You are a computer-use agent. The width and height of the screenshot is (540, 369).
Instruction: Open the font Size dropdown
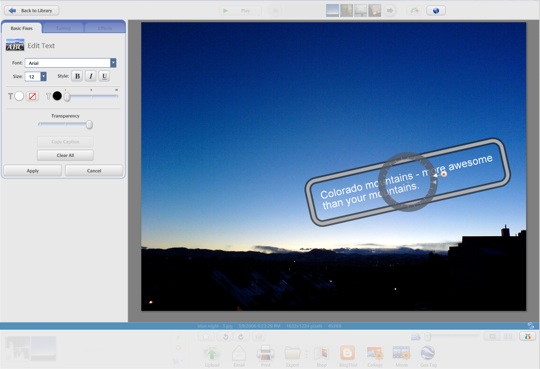click(x=43, y=76)
